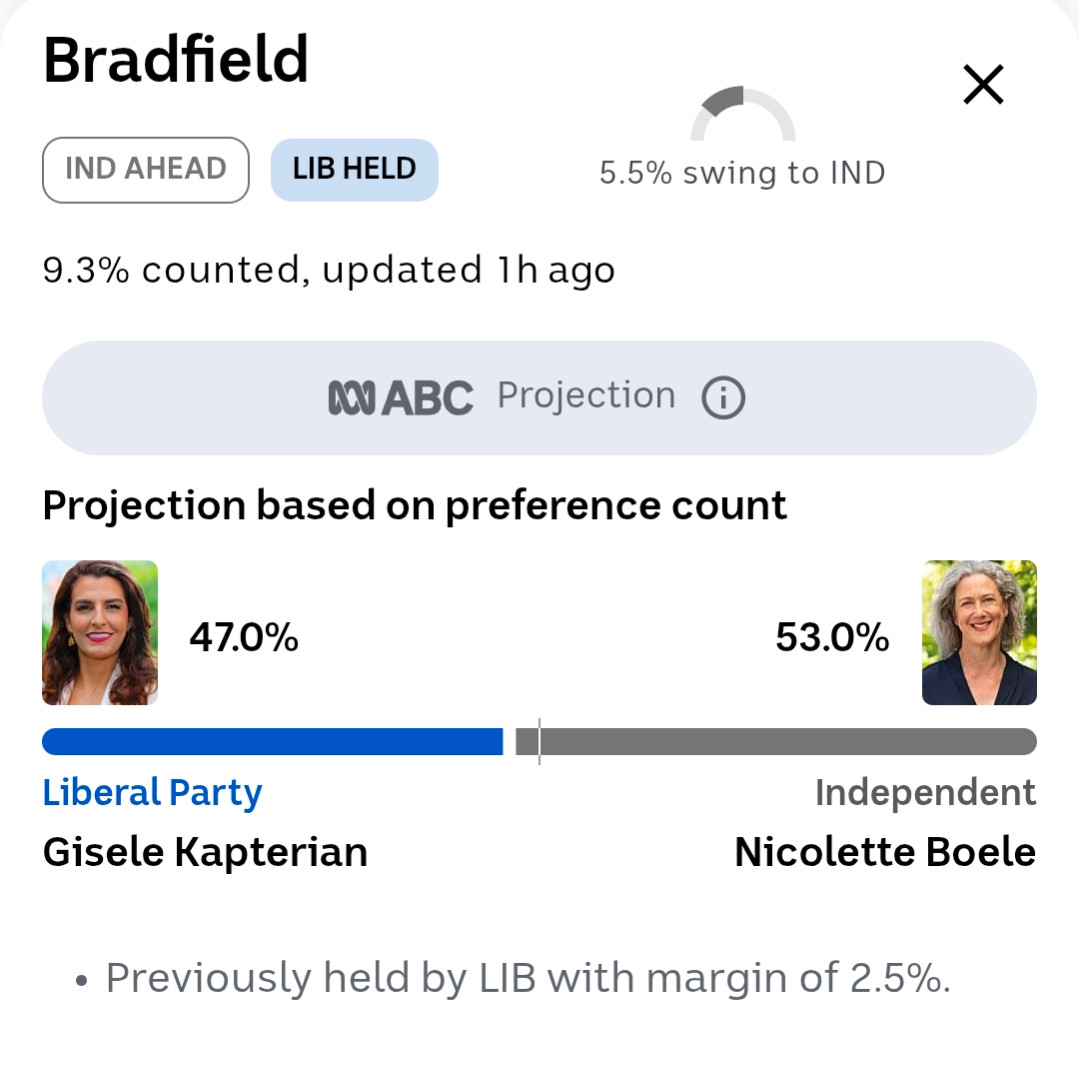The height and width of the screenshot is (1089, 1079).
Task: Click the Liberal Party label
Action: tap(152, 792)
